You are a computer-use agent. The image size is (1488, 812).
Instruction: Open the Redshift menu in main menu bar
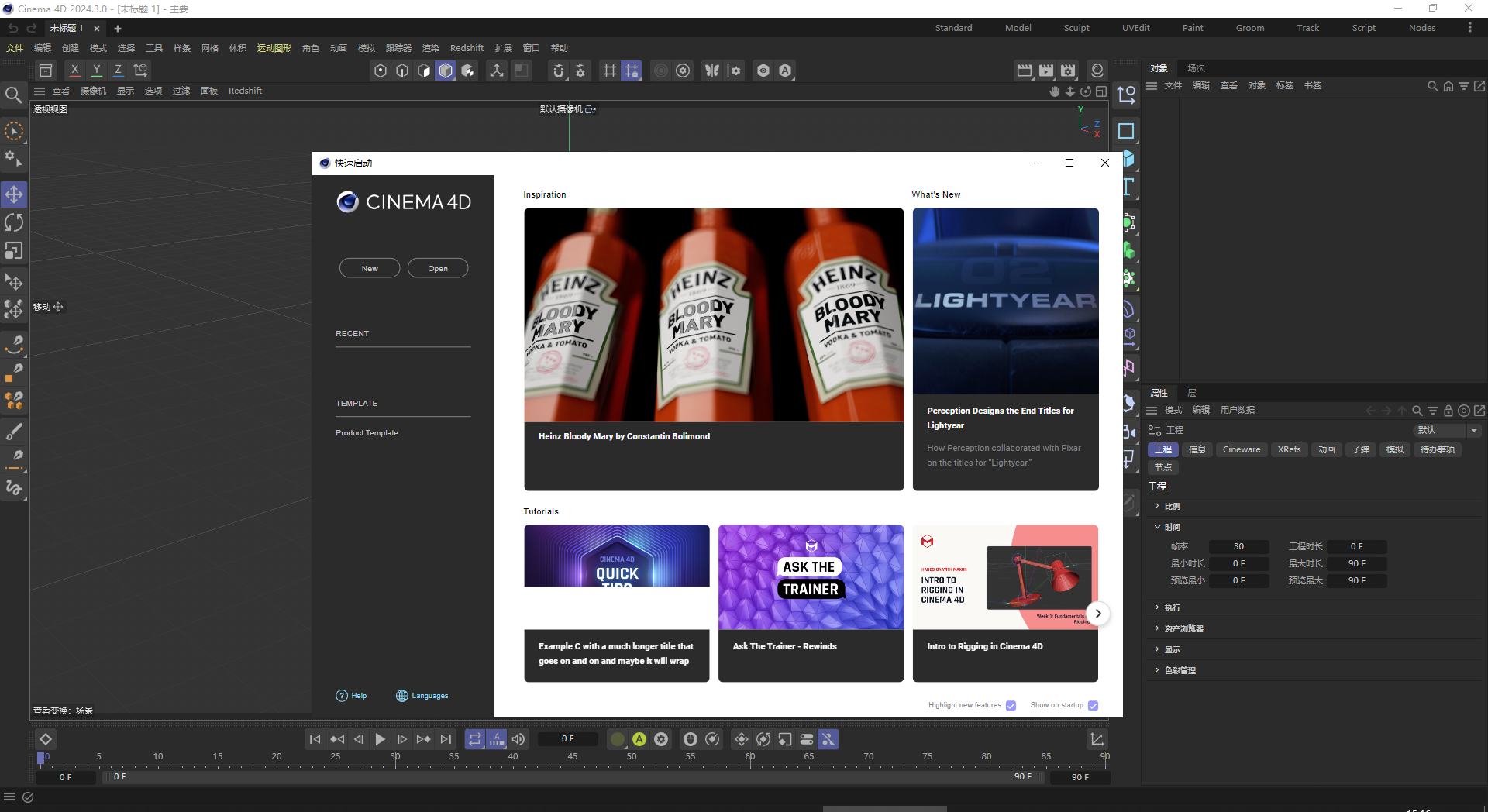(x=467, y=48)
